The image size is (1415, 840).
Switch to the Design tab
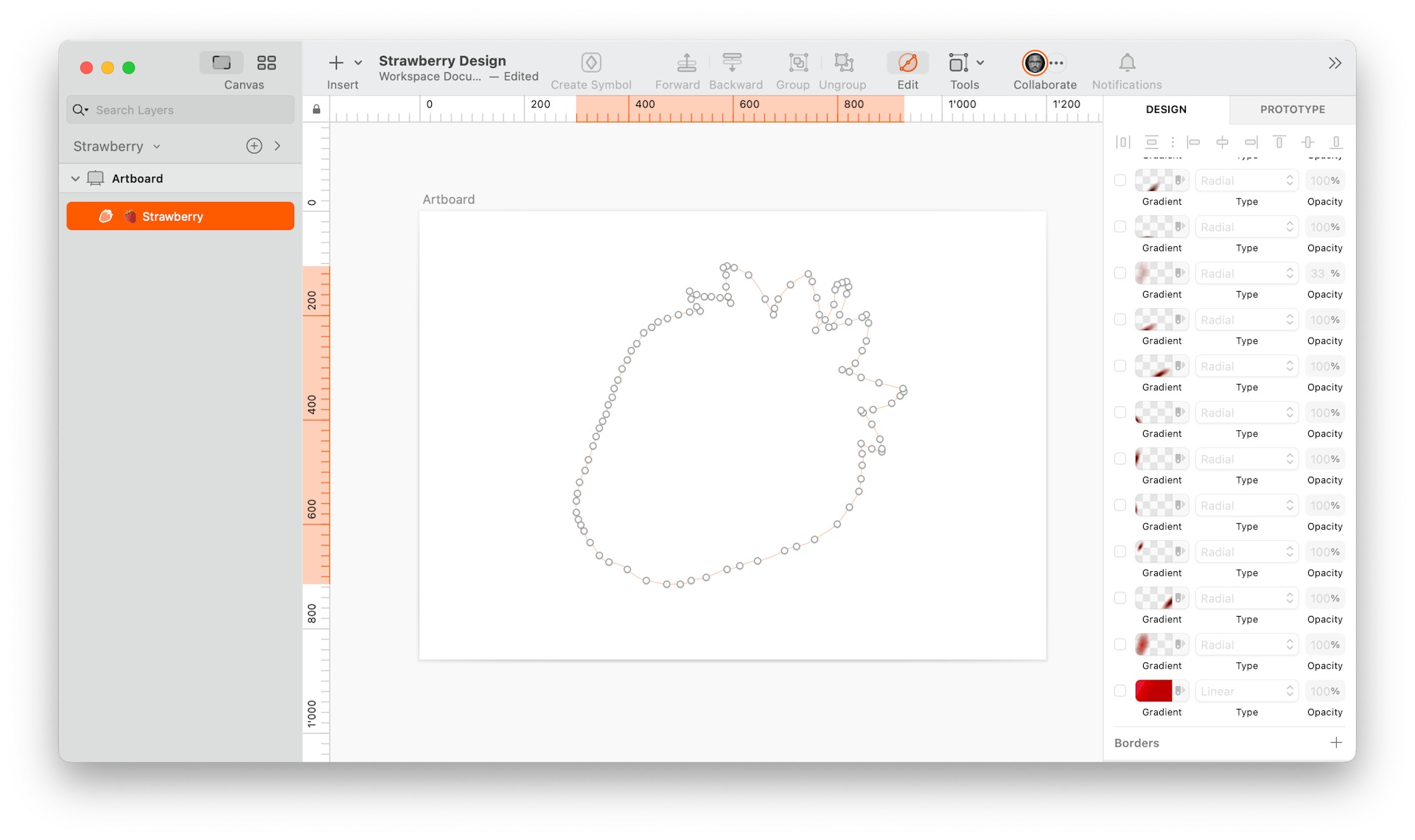(x=1164, y=109)
